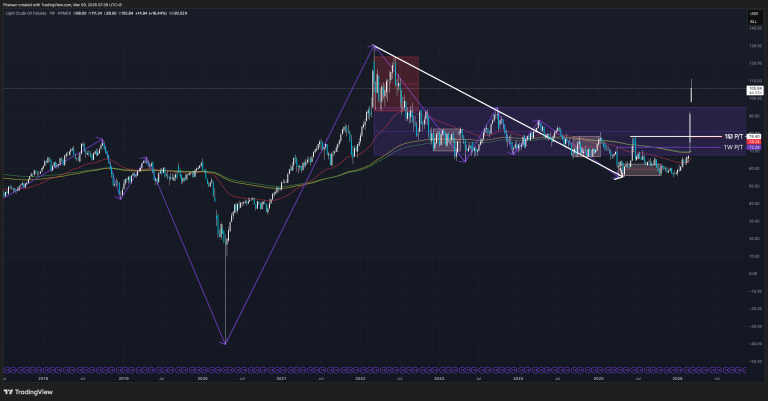Click the 2023 label on time axis
Screen dimensions: 768x401
pyautogui.click(x=439, y=378)
